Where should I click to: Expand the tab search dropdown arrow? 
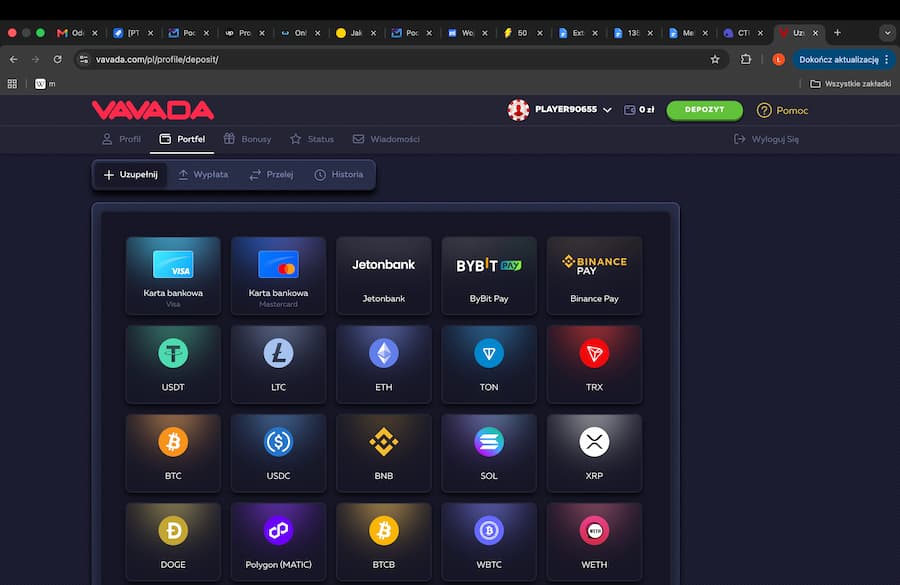(x=887, y=33)
